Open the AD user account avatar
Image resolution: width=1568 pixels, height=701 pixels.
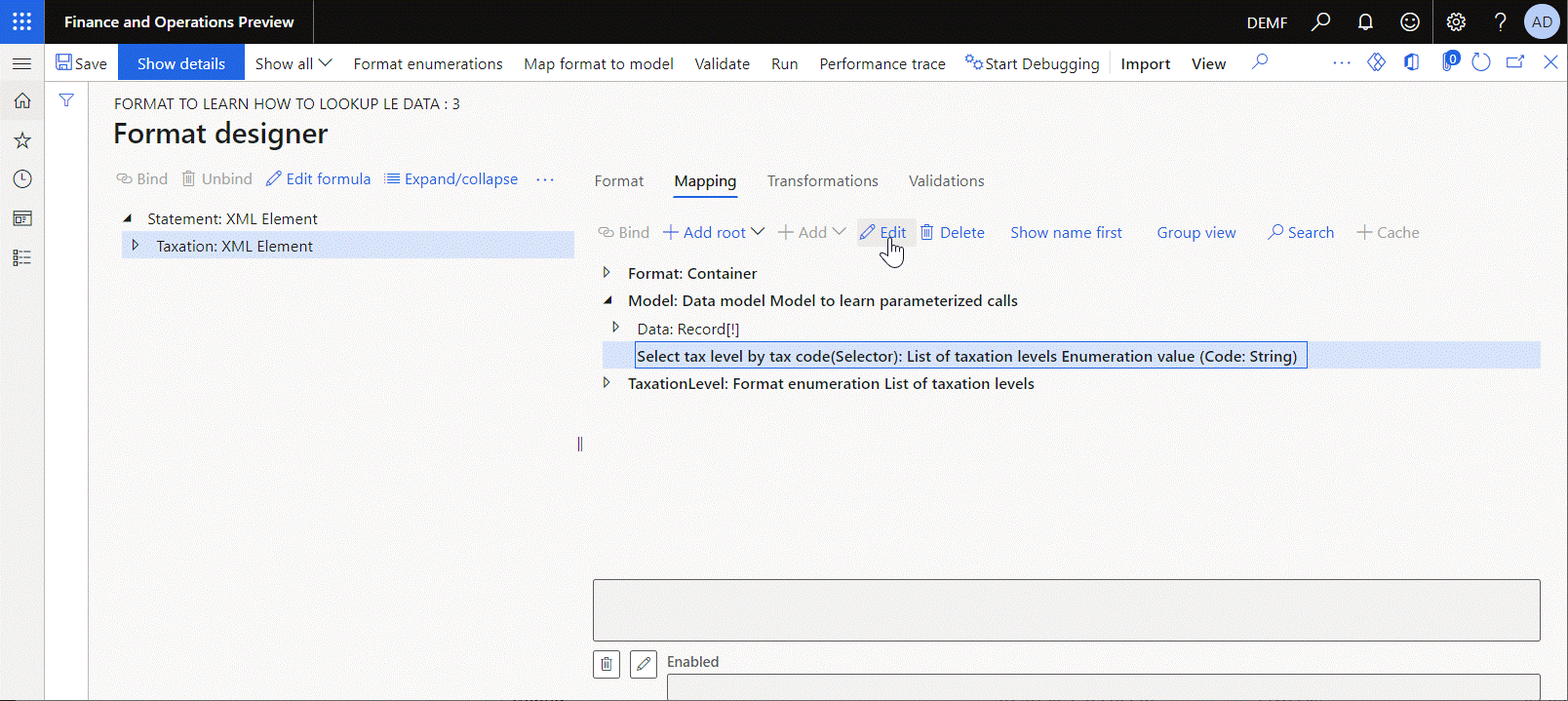1542,21
